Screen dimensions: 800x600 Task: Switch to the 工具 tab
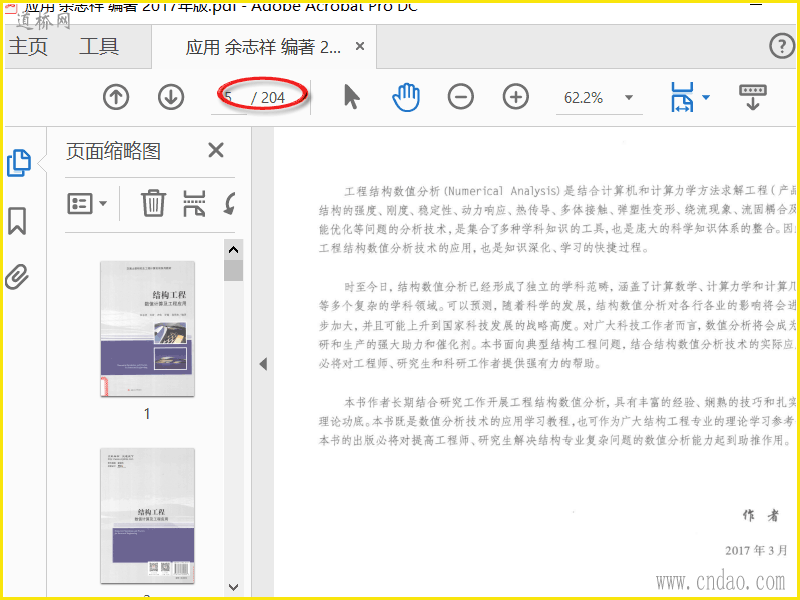(99, 46)
